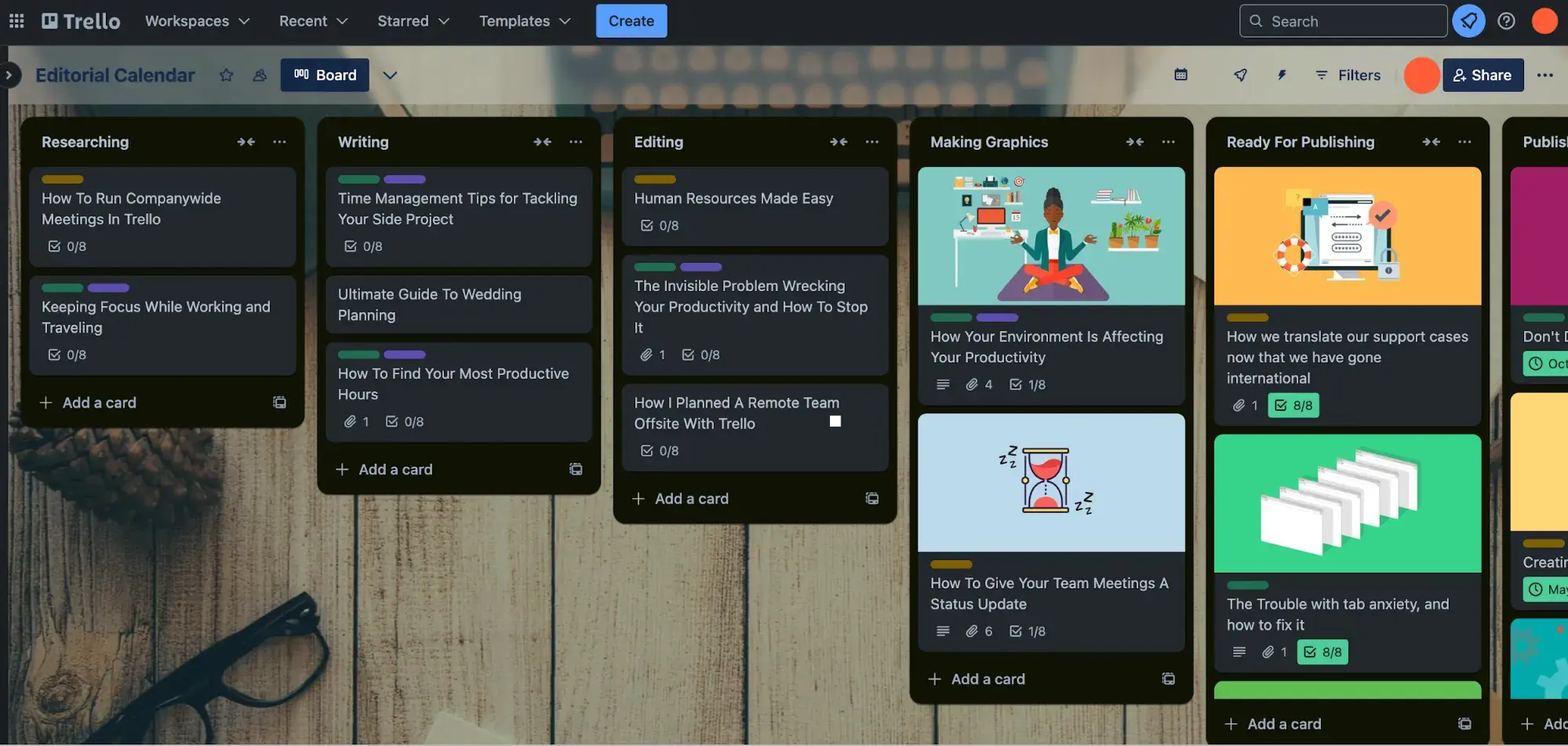
Task: Open card How I Planned A Remote Team Offsite
Action: [755, 427]
